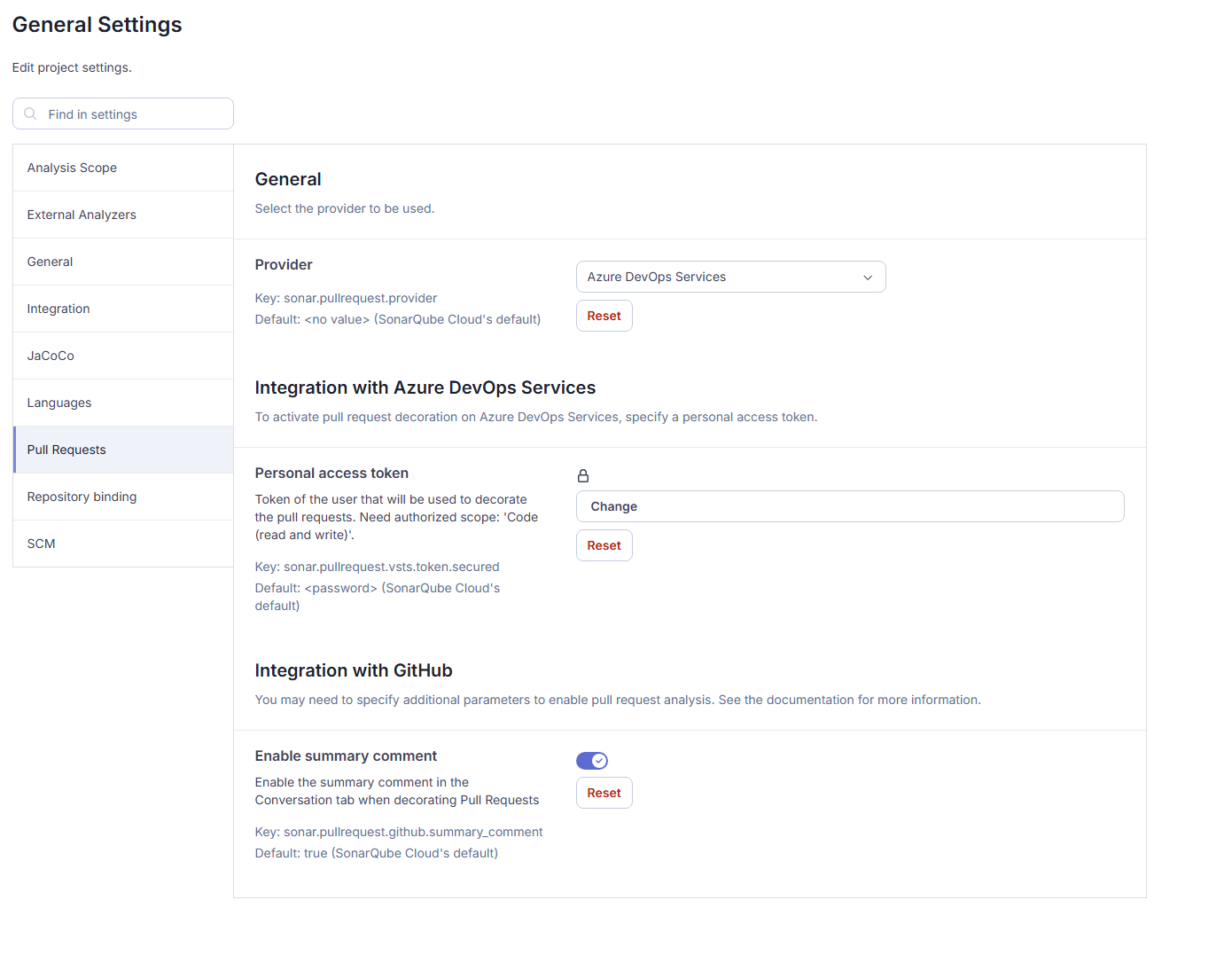Screen dimensions: 1232x963
Task: Reset the Provider setting
Action: coord(604,315)
